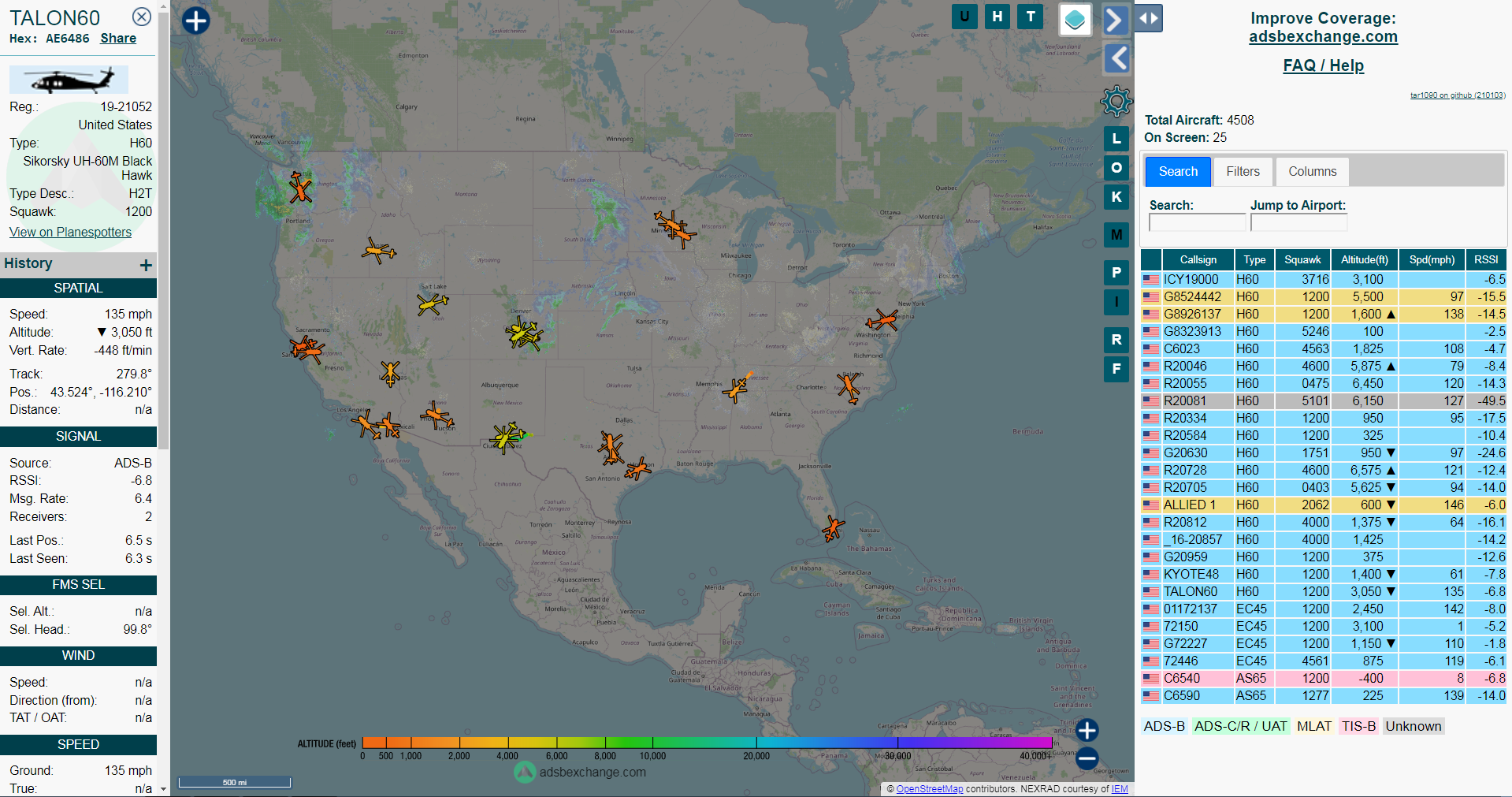Click the R map option button
The width and height of the screenshot is (1512, 797).
1116,340
